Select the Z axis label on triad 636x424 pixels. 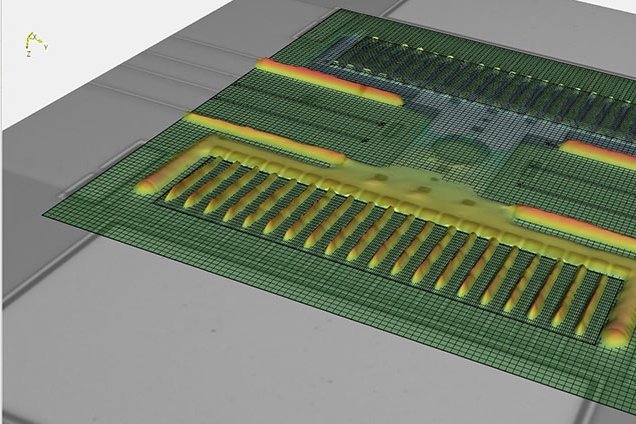coord(29,54)
